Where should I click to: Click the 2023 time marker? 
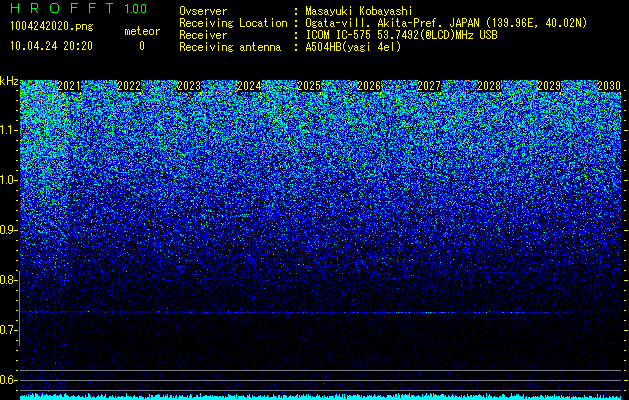pyautogui.click(x=189, y=86)
